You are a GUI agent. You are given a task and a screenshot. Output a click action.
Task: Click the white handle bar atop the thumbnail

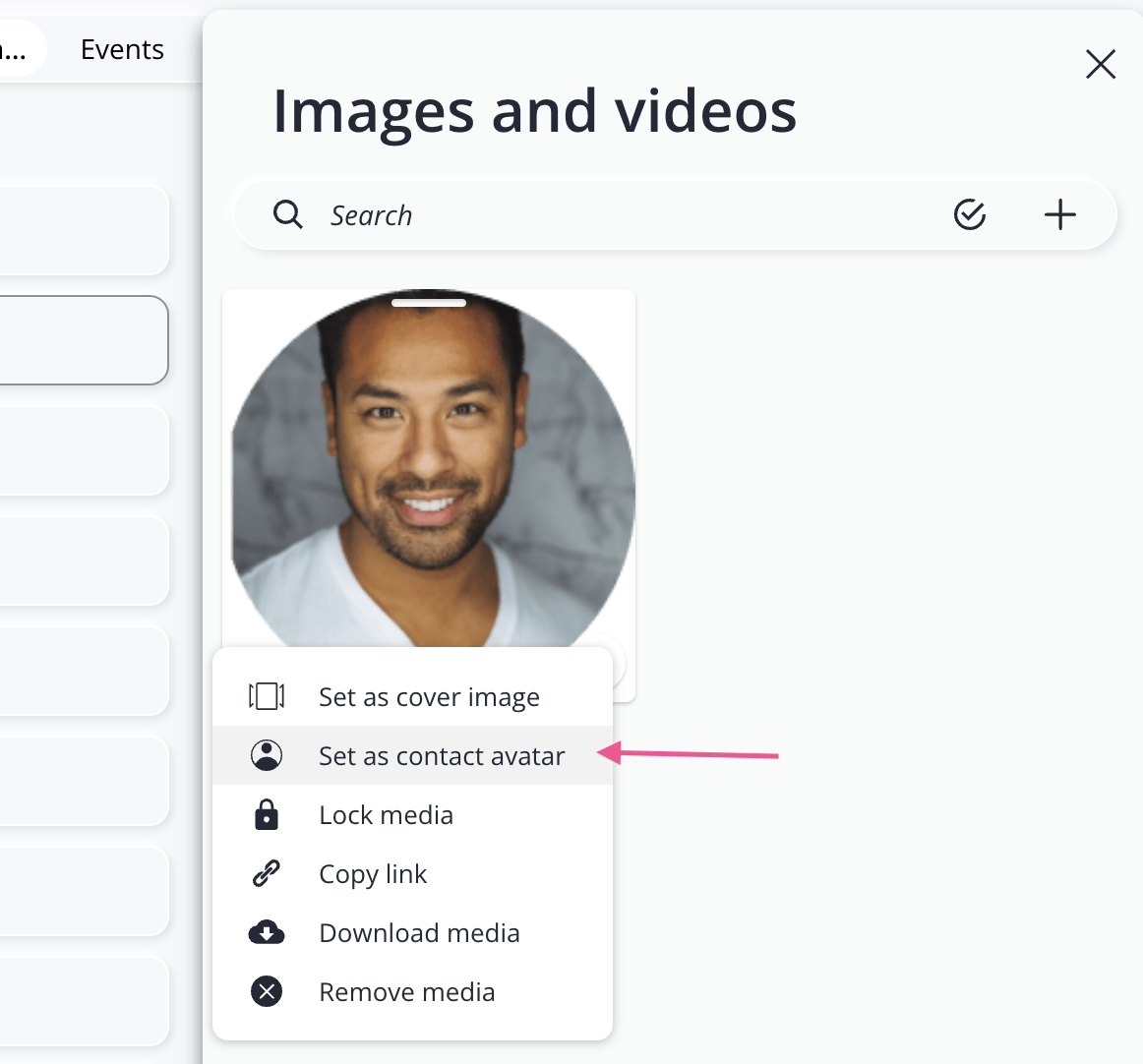[429, 303]
